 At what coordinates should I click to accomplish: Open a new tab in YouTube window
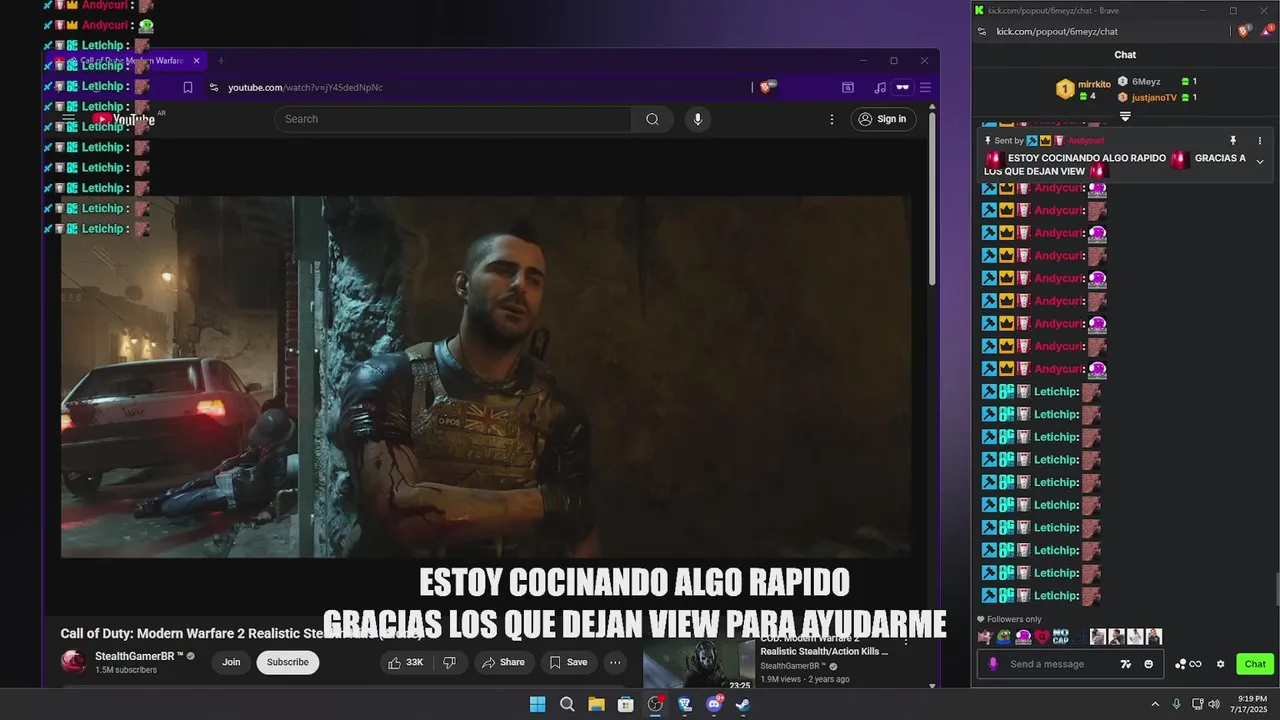221,61
